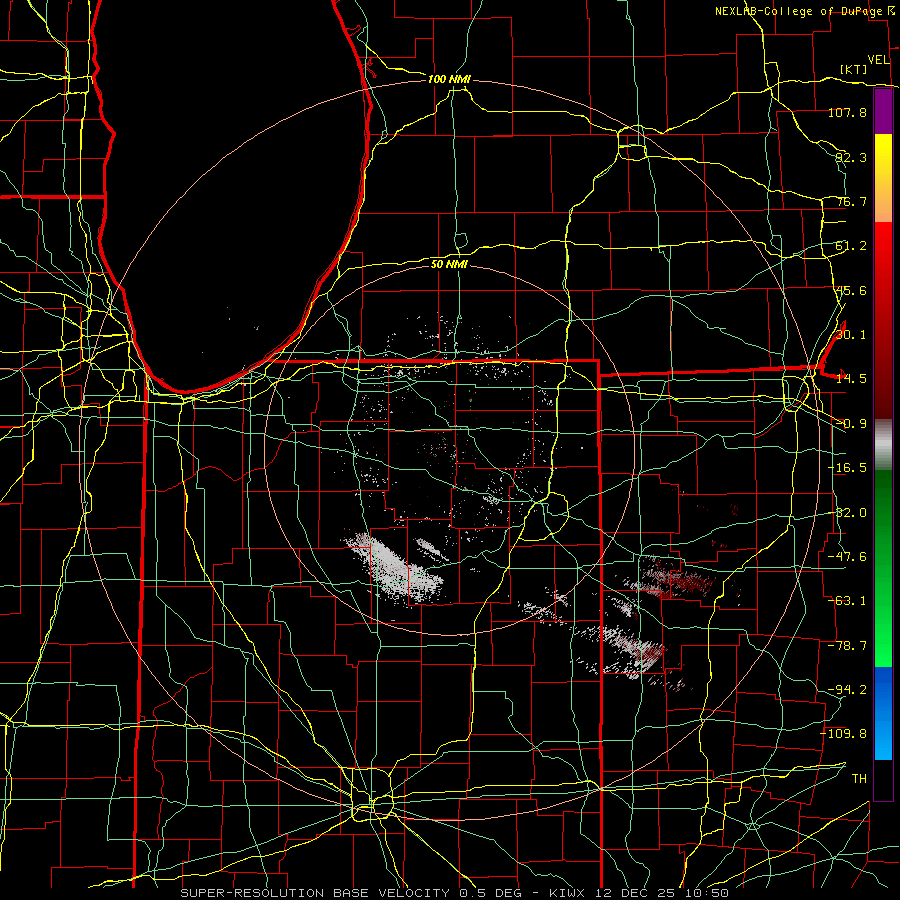Click the 45.6 velocity scale value
900x900 pixels.
coord(851,290)
